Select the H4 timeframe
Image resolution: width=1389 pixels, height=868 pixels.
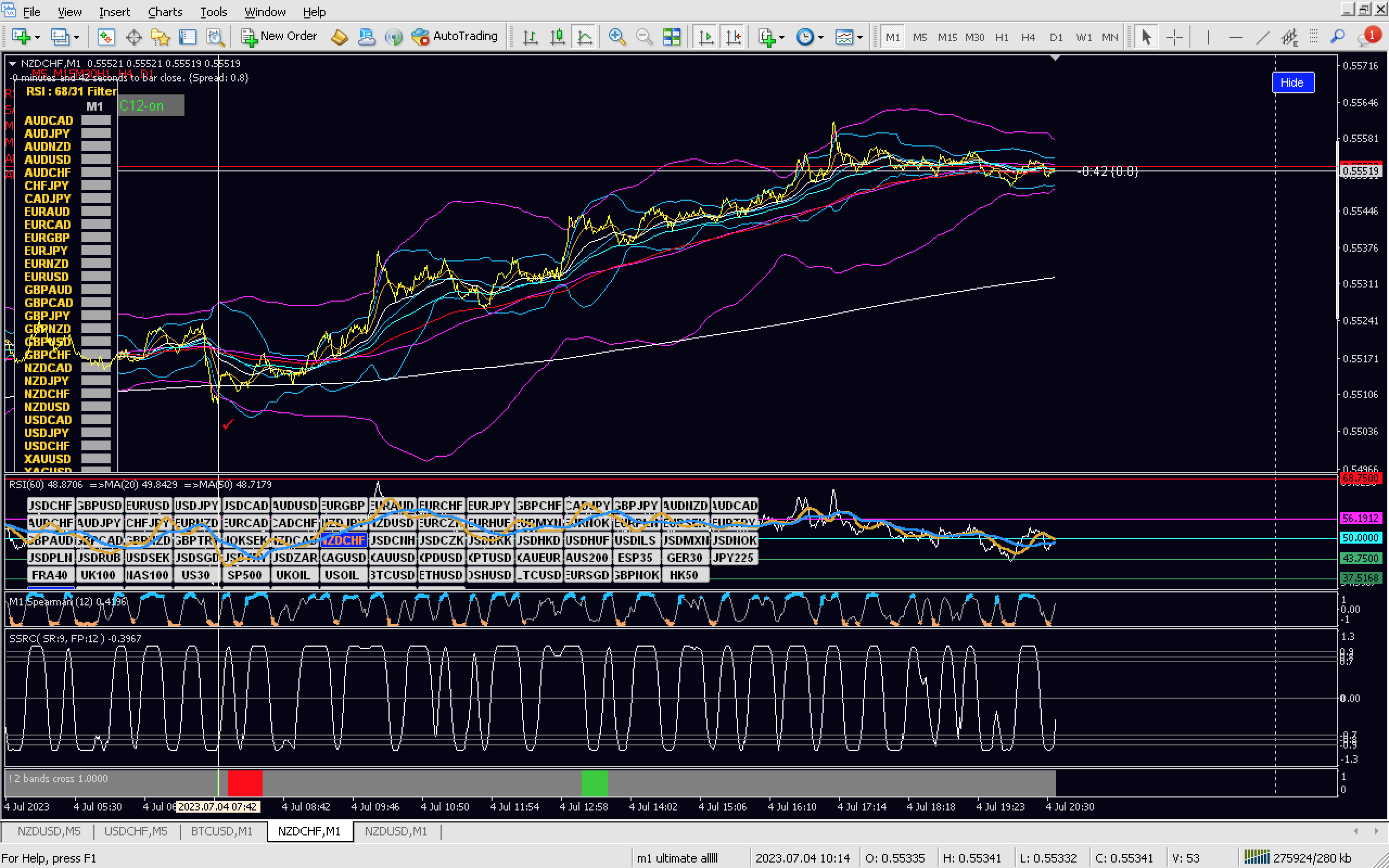[1028, 37]
